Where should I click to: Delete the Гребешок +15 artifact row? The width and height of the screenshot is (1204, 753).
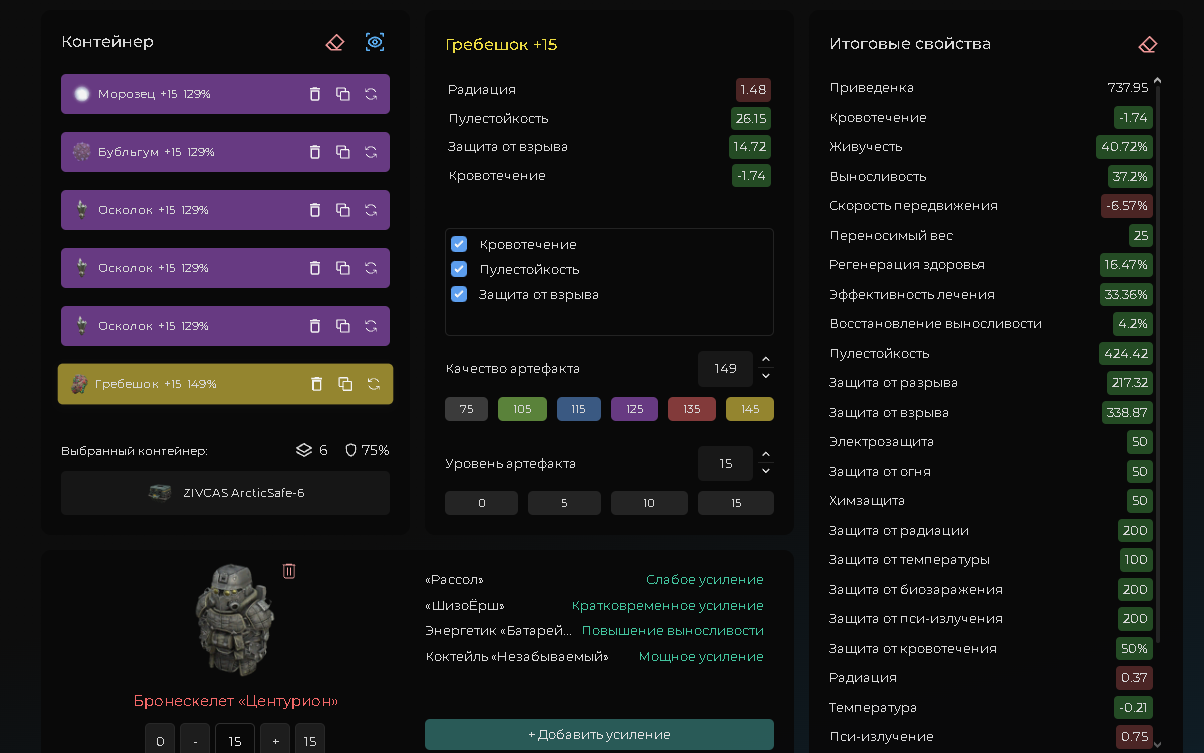pyautogui.click(x=317, y=384)
